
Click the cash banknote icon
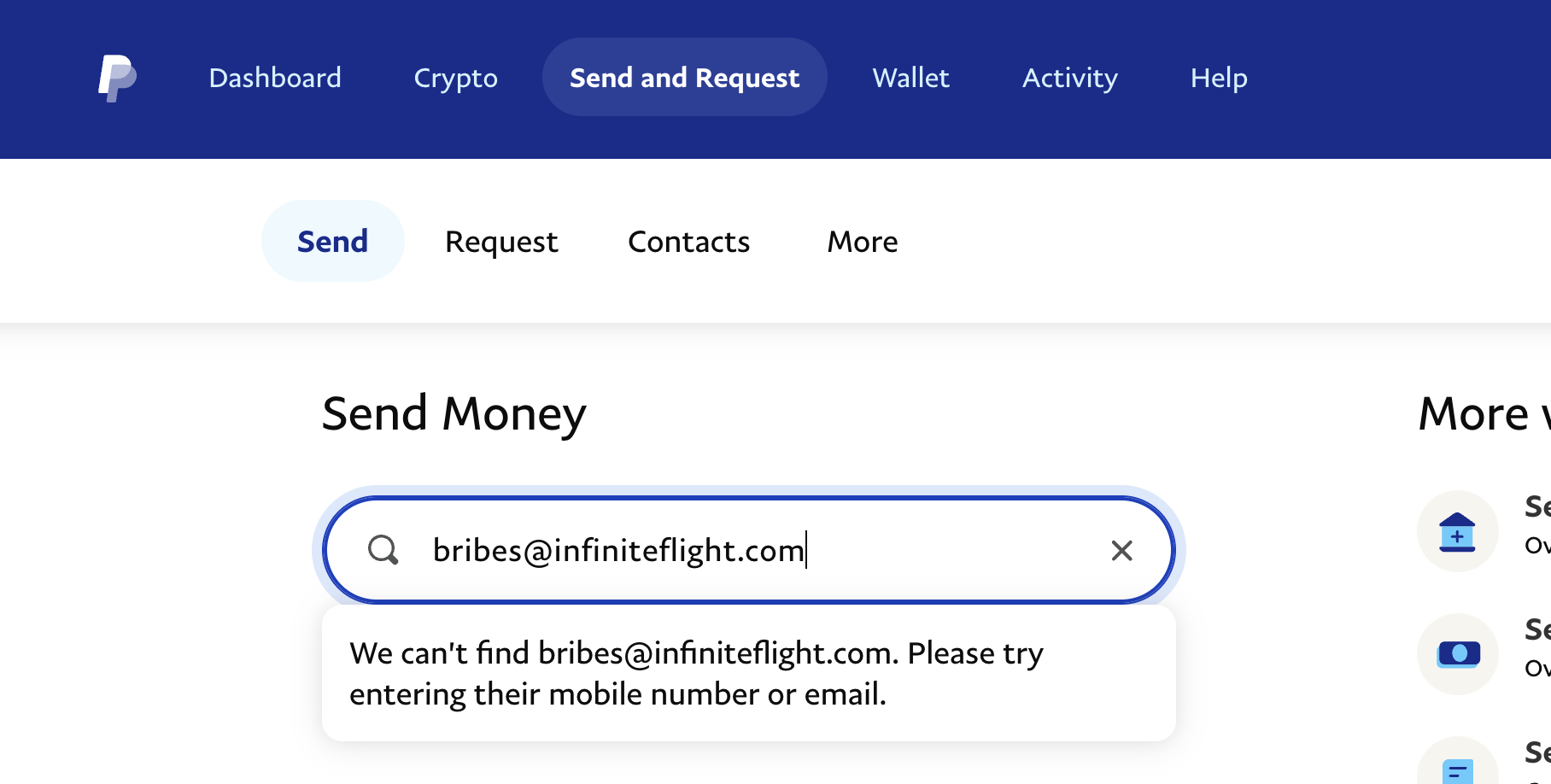tap(1458, 654)
